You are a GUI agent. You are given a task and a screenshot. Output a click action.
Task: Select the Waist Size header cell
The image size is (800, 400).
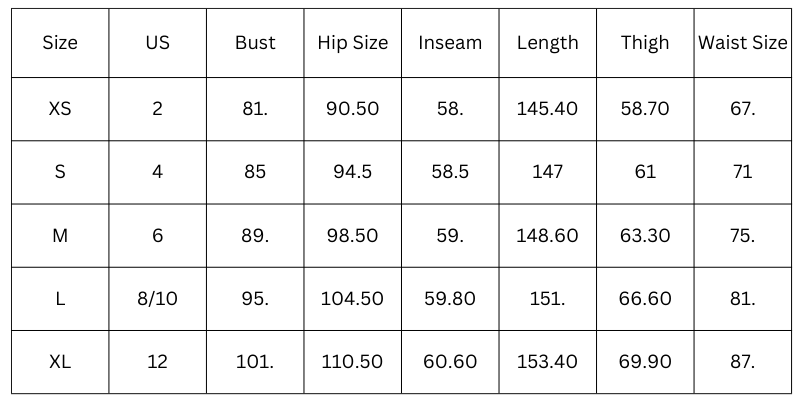tap(742, 43)
